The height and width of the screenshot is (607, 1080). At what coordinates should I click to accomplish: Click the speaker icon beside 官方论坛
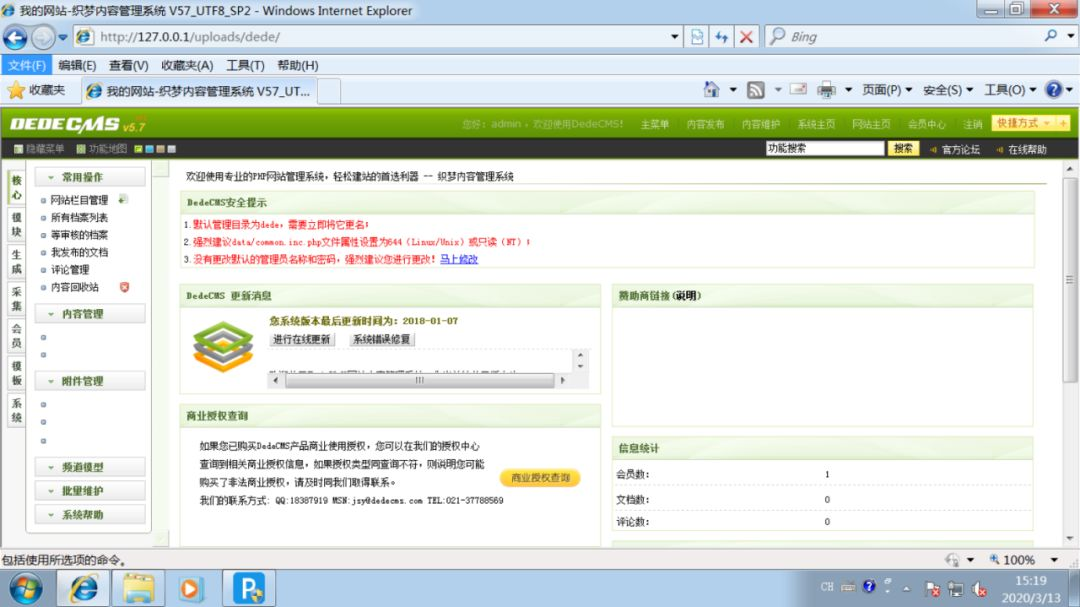(934, 149)
